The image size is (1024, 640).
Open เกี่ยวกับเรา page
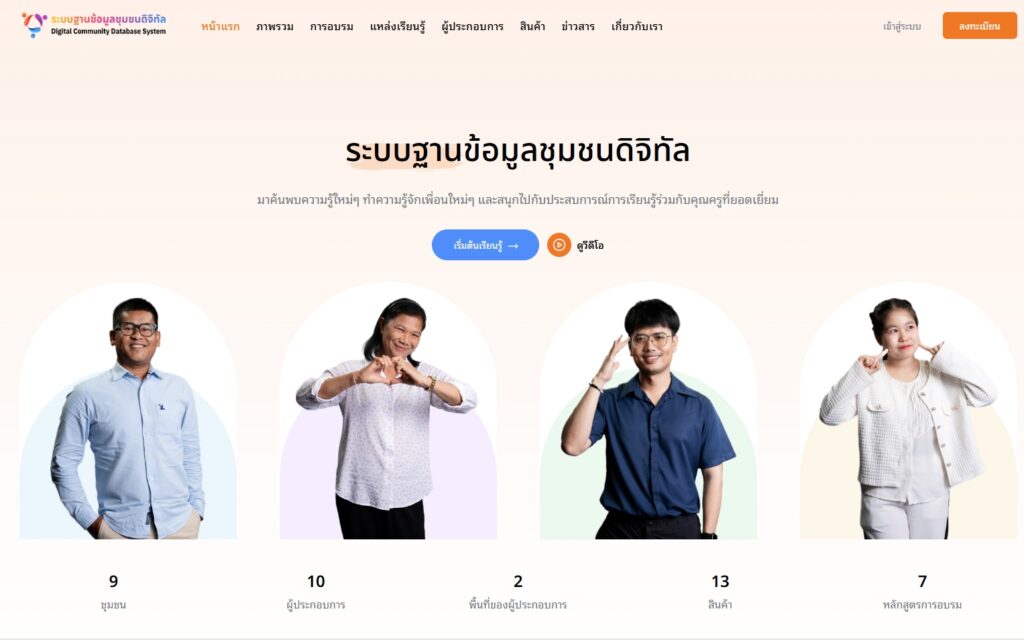[x=637, y=27]
